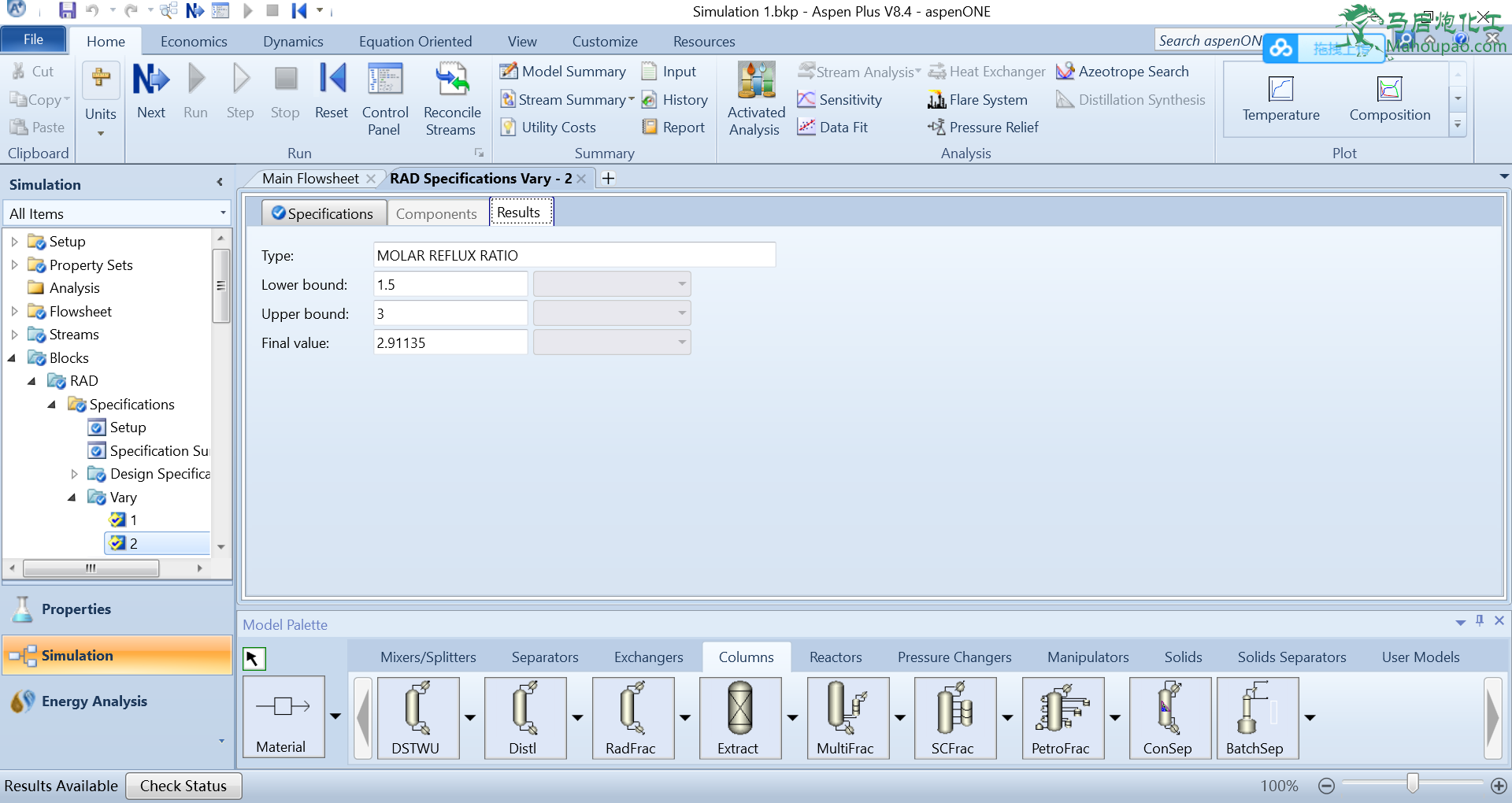Click the Save icon in quick access toolbar

coord(67,11)
